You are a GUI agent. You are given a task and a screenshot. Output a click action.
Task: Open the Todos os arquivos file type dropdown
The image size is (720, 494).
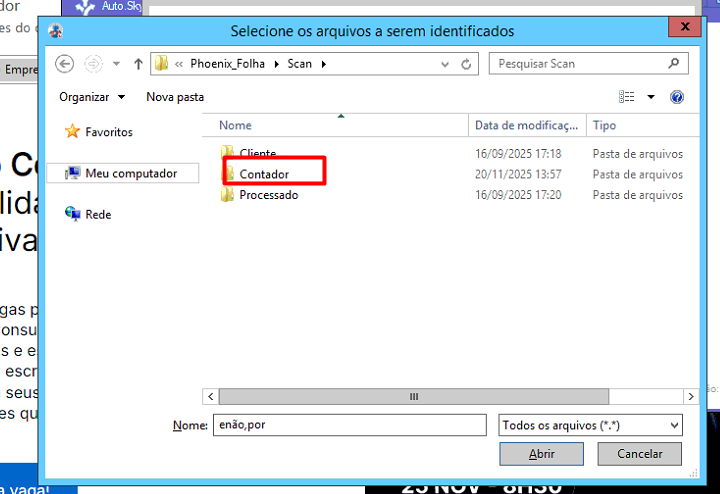coord(591,425)
